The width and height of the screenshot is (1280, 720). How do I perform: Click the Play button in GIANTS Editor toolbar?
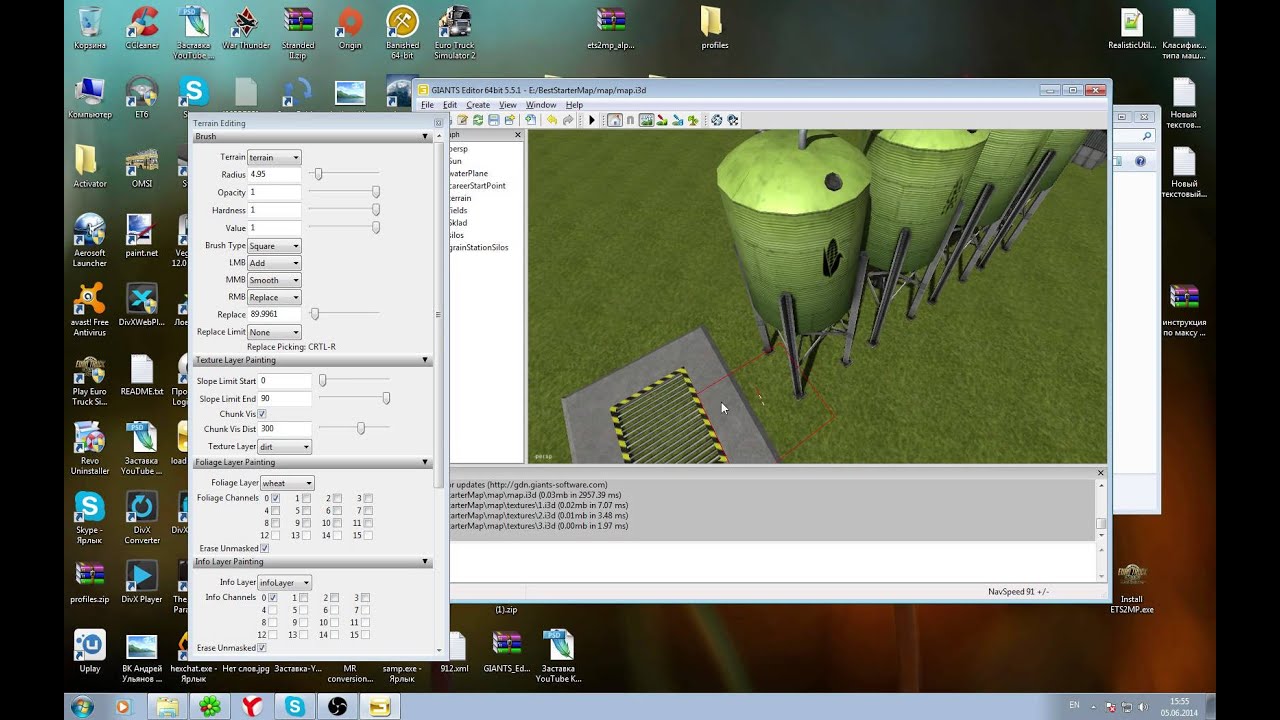592,120
